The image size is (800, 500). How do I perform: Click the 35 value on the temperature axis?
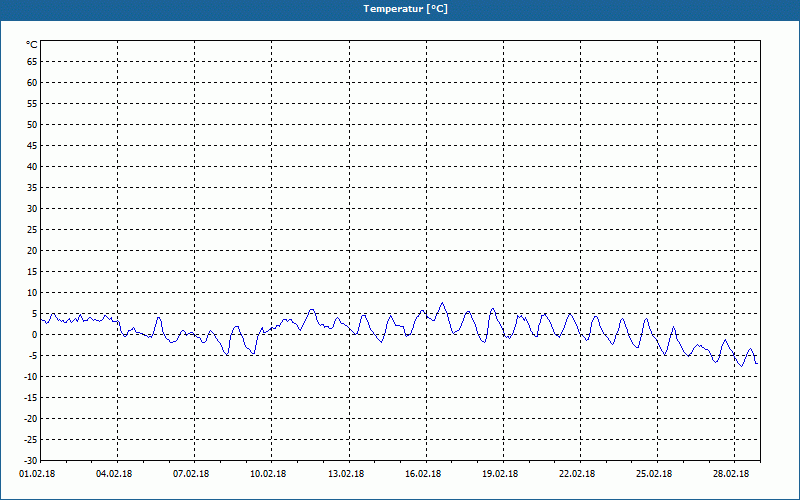click(32, 188)
